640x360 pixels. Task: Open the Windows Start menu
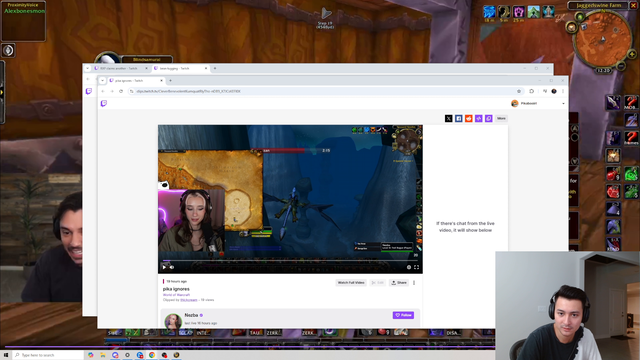[x=6, y=355]
